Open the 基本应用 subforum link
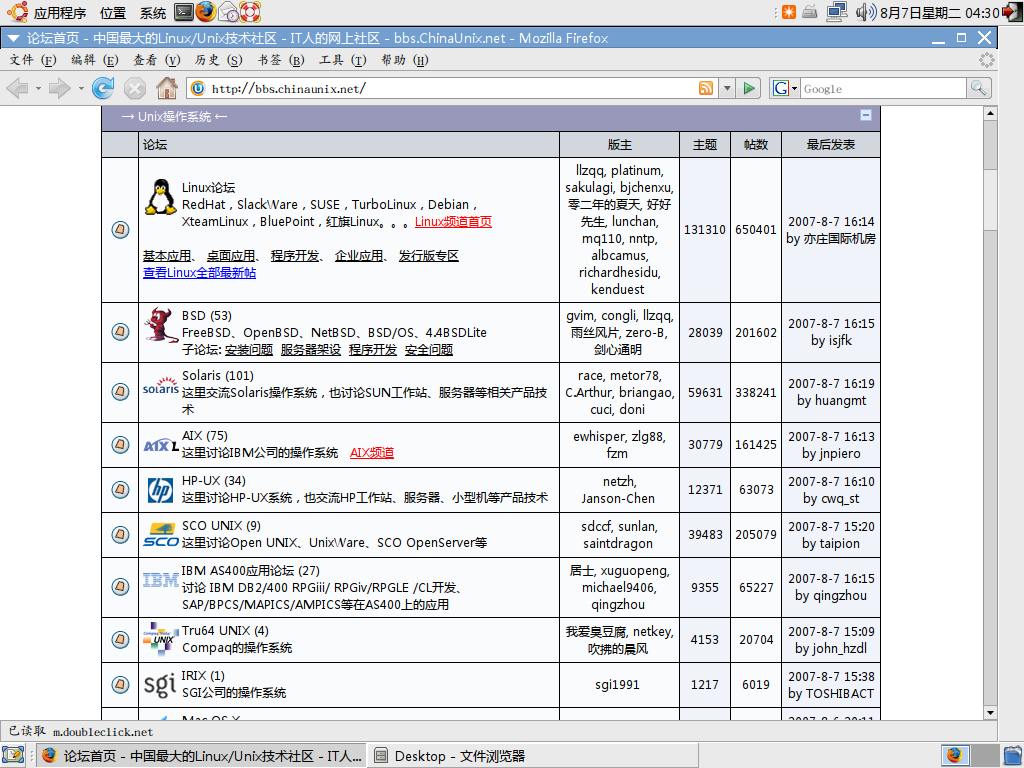This screenshot has height=768, width=1024. pyautogui.click(x=167, y=255)
